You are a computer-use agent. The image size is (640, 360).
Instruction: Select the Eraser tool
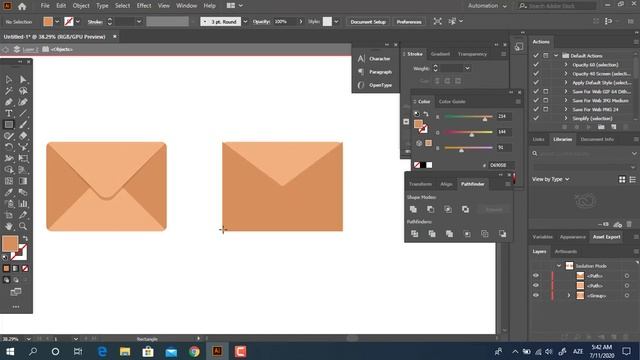click(23, 136)
